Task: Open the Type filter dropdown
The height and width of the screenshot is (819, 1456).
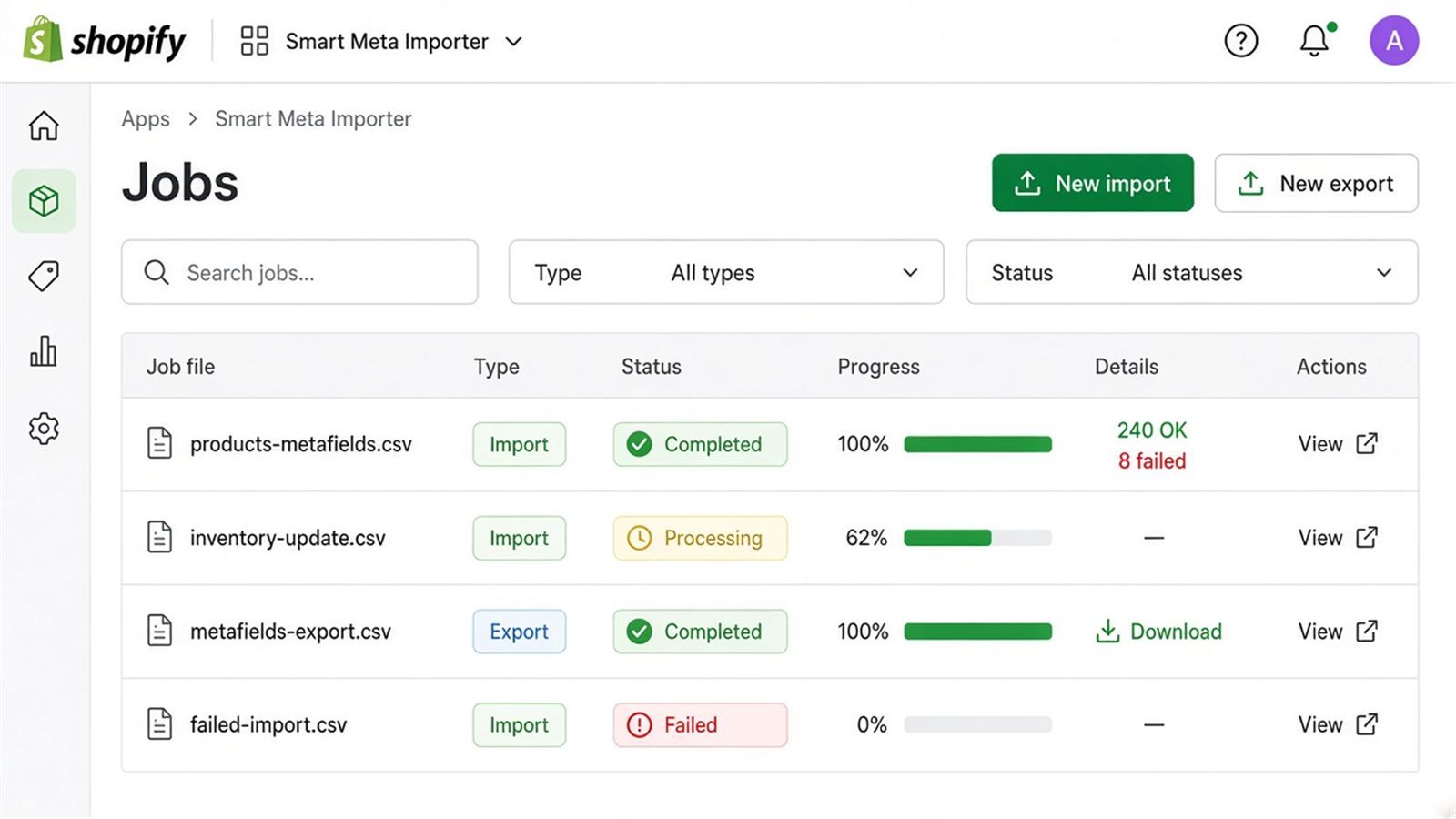Action: coord(726,272)
